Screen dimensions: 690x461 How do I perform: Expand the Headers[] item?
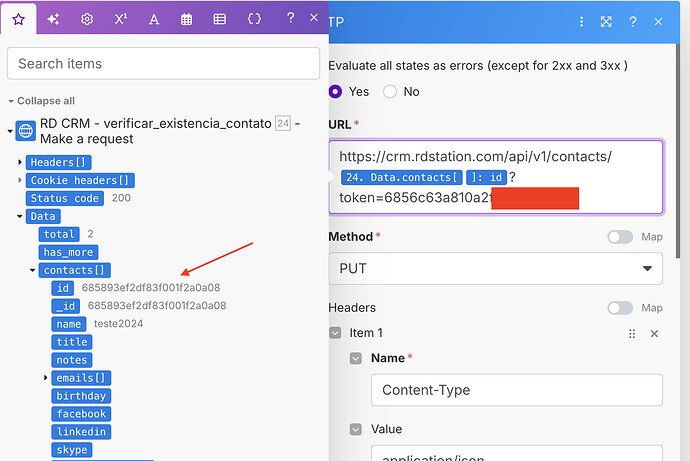20,162
